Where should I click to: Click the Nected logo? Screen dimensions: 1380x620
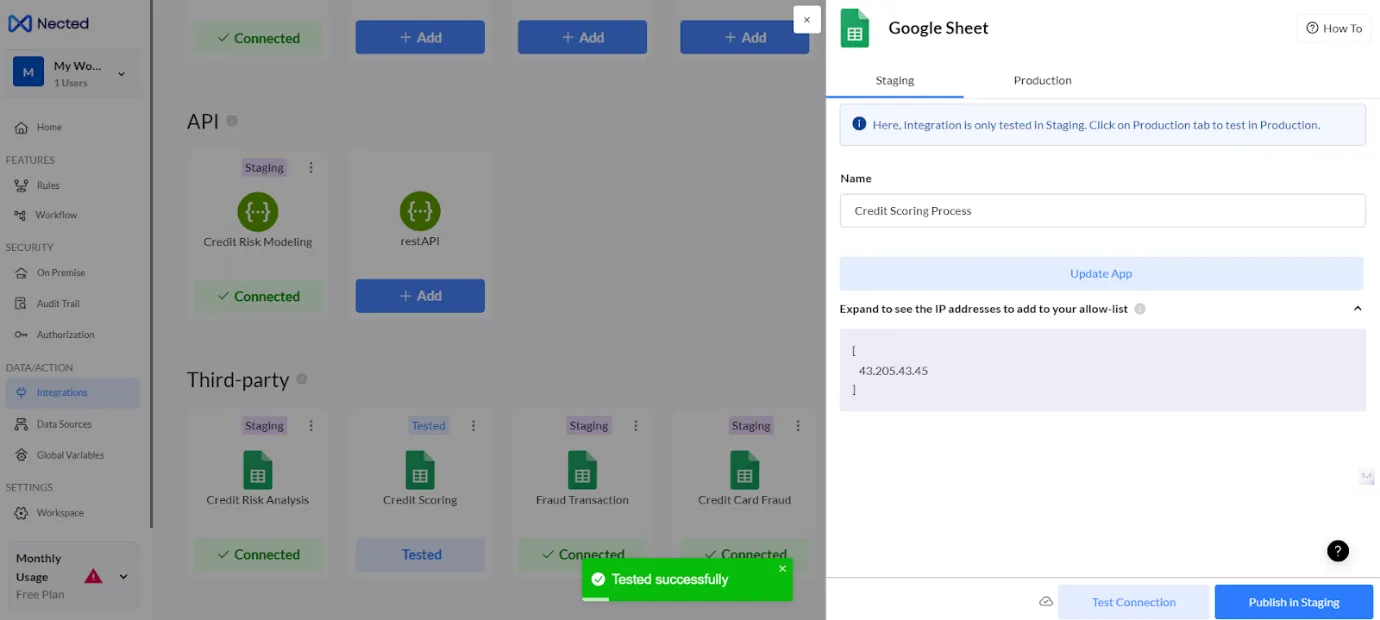click(x=48, y=23)
